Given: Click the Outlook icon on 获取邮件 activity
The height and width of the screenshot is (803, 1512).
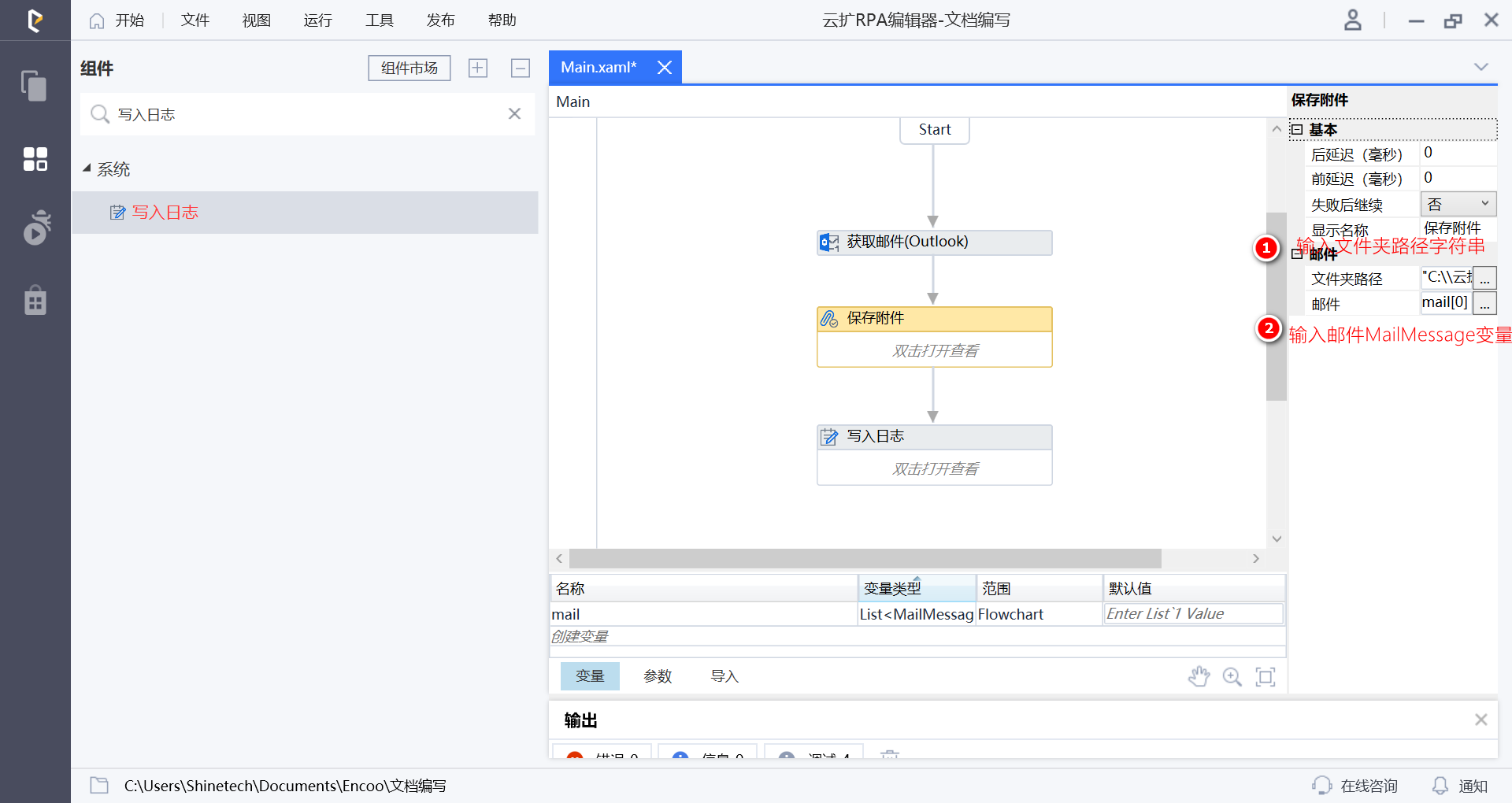Looking at the screenshot, I should (x=829, y=242).
